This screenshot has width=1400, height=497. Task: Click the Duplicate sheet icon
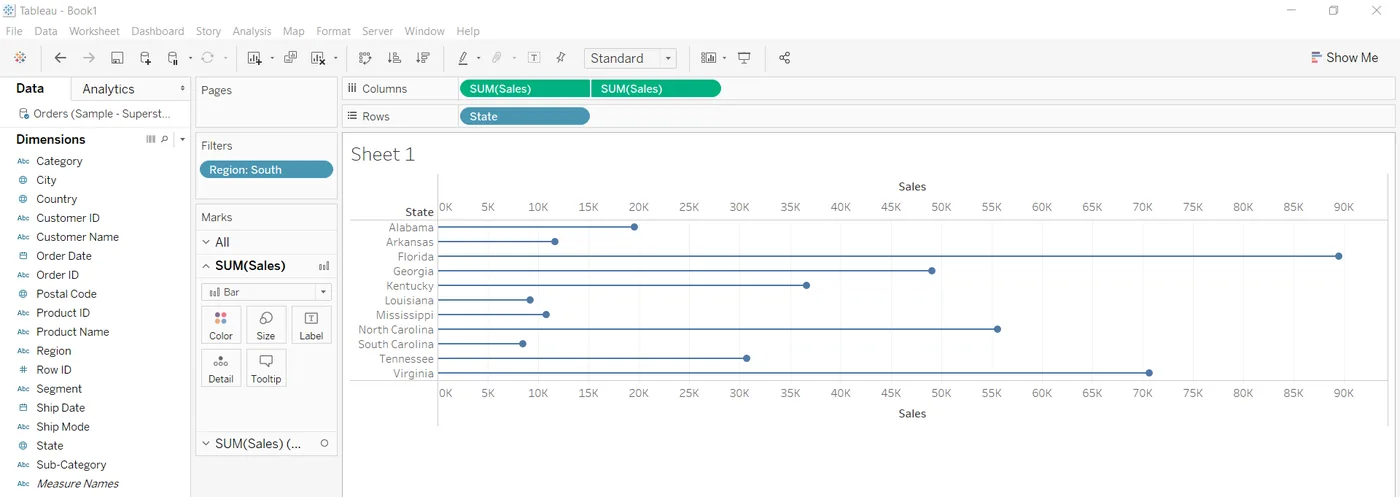pyautogui.click(x=290, y=58)
